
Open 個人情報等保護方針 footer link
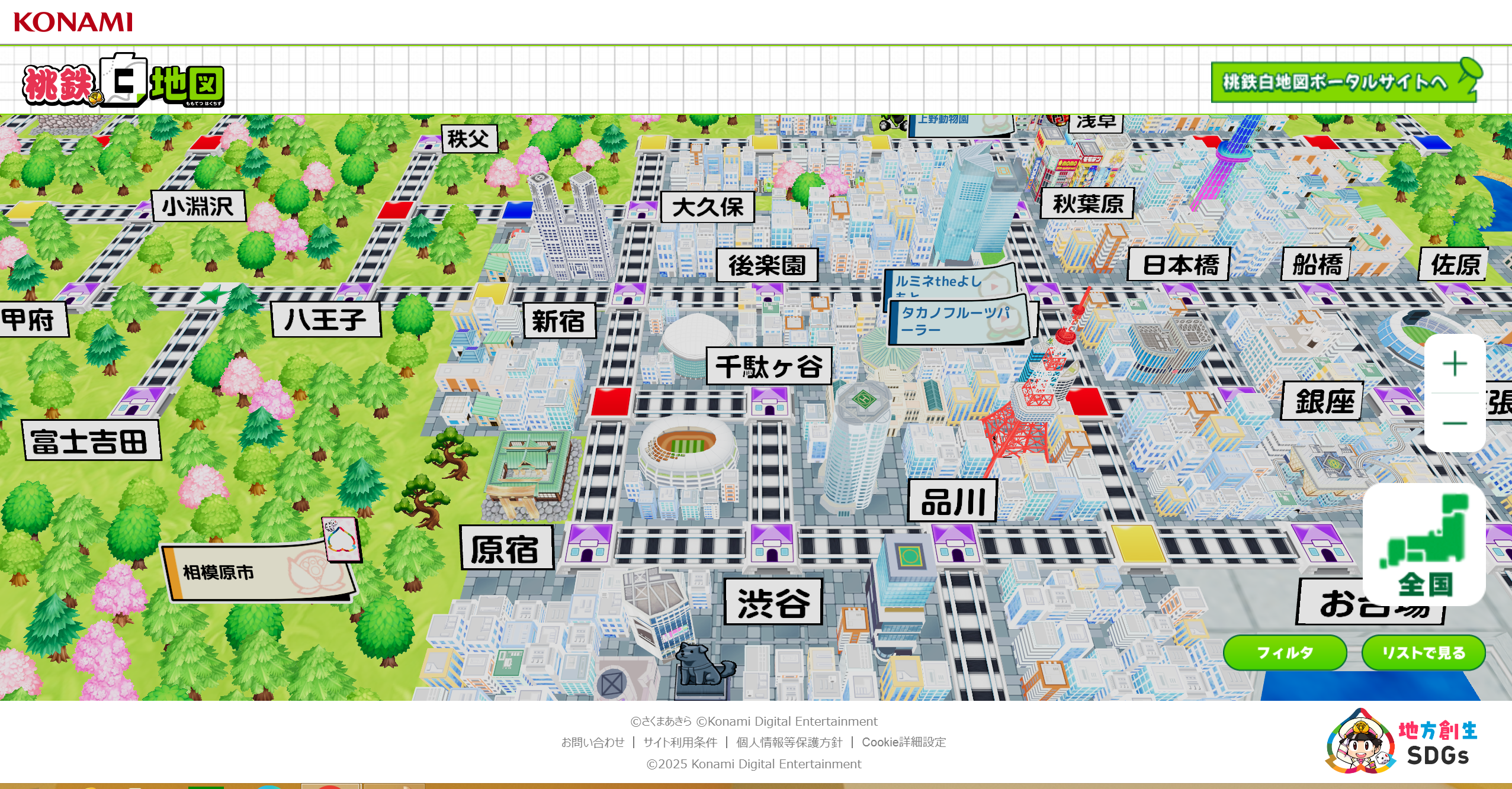[789, 742]
